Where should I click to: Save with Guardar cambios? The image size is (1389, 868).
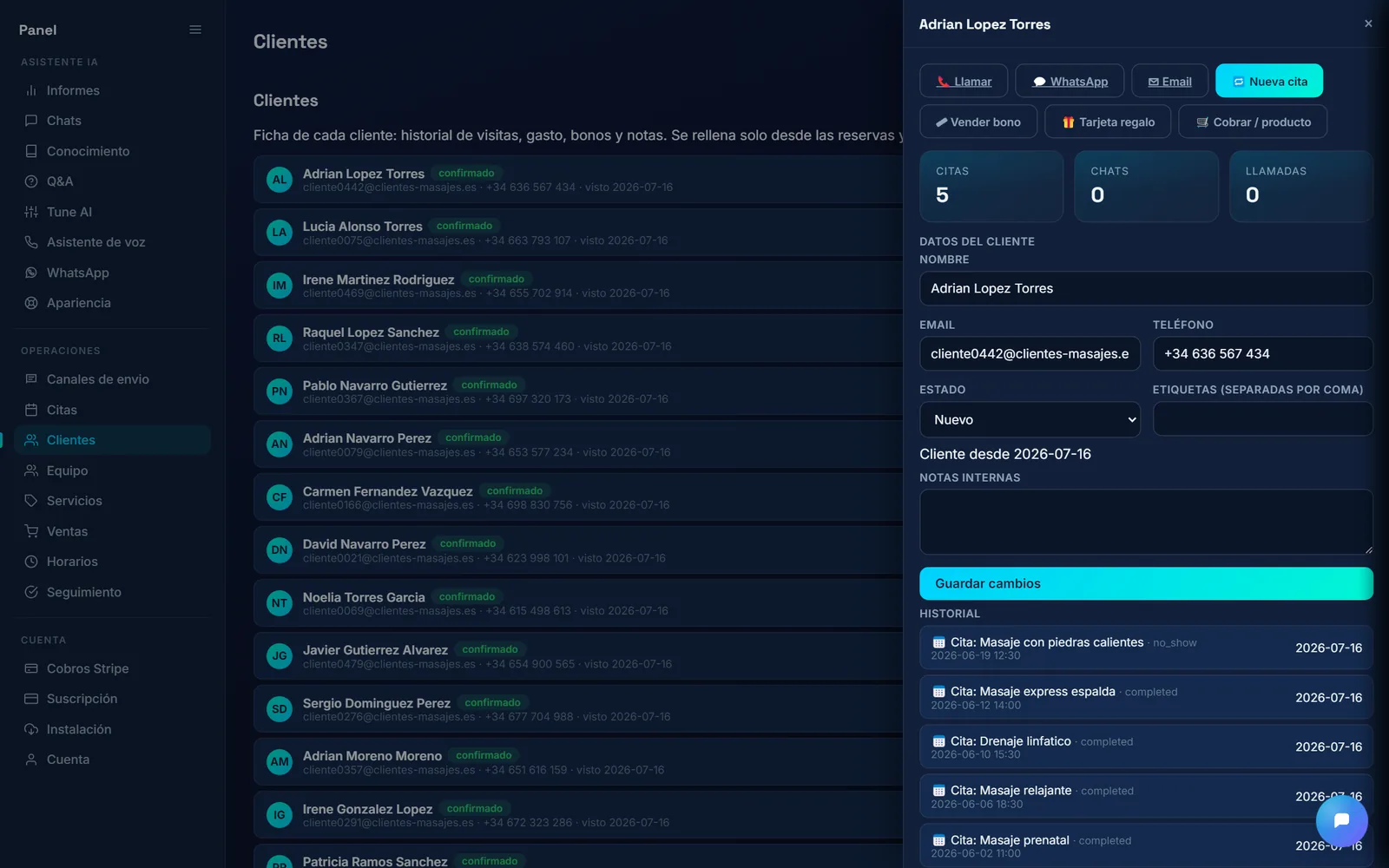point(1146,583)
